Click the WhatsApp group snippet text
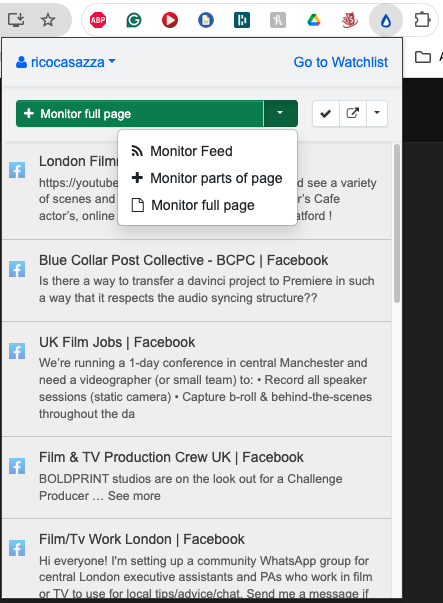The width and height of the screenshot is (443, 603). coord(205,577)
